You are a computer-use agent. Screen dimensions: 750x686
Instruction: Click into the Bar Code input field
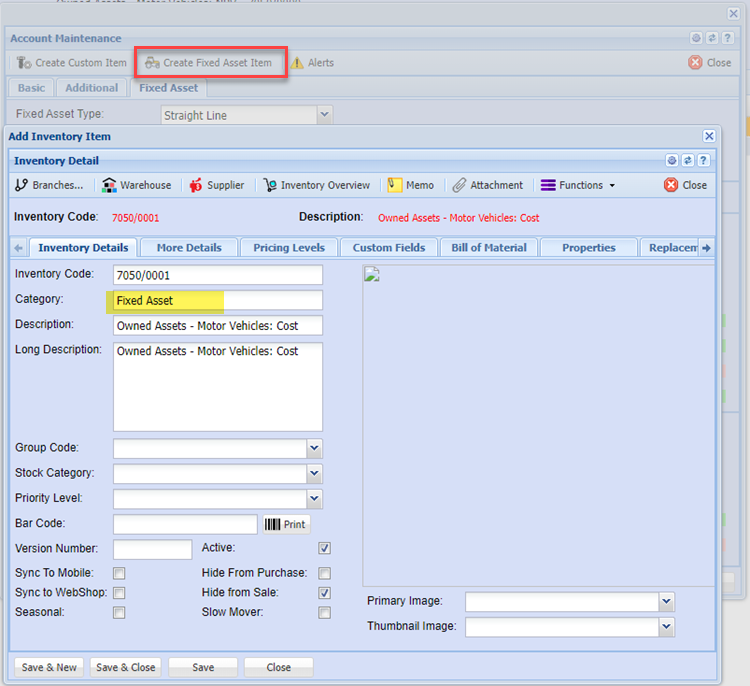pyautogui.click(x=185, y=524)
